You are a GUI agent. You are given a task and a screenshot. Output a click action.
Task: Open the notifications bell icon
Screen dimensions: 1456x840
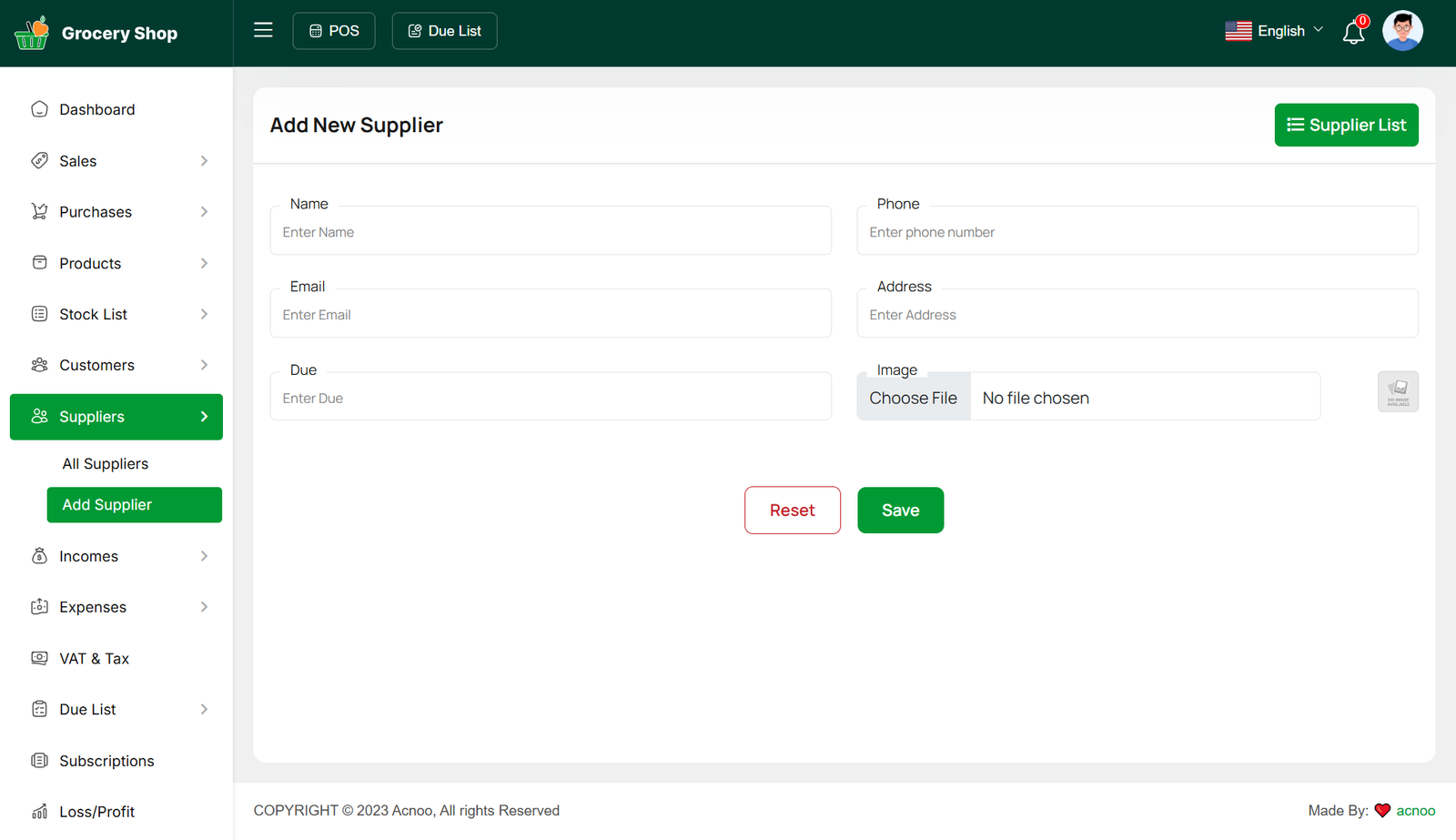point(1353,33)
